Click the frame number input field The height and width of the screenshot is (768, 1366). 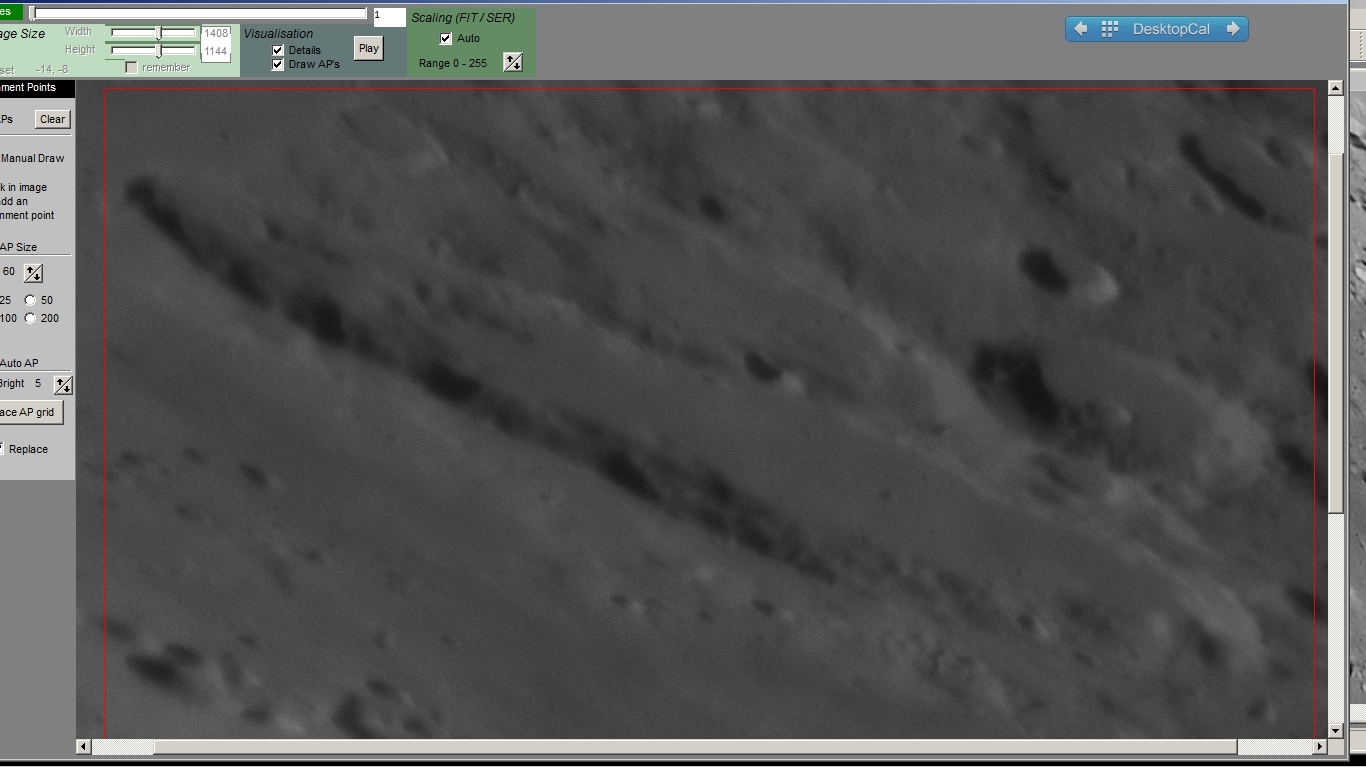point(389,16)
